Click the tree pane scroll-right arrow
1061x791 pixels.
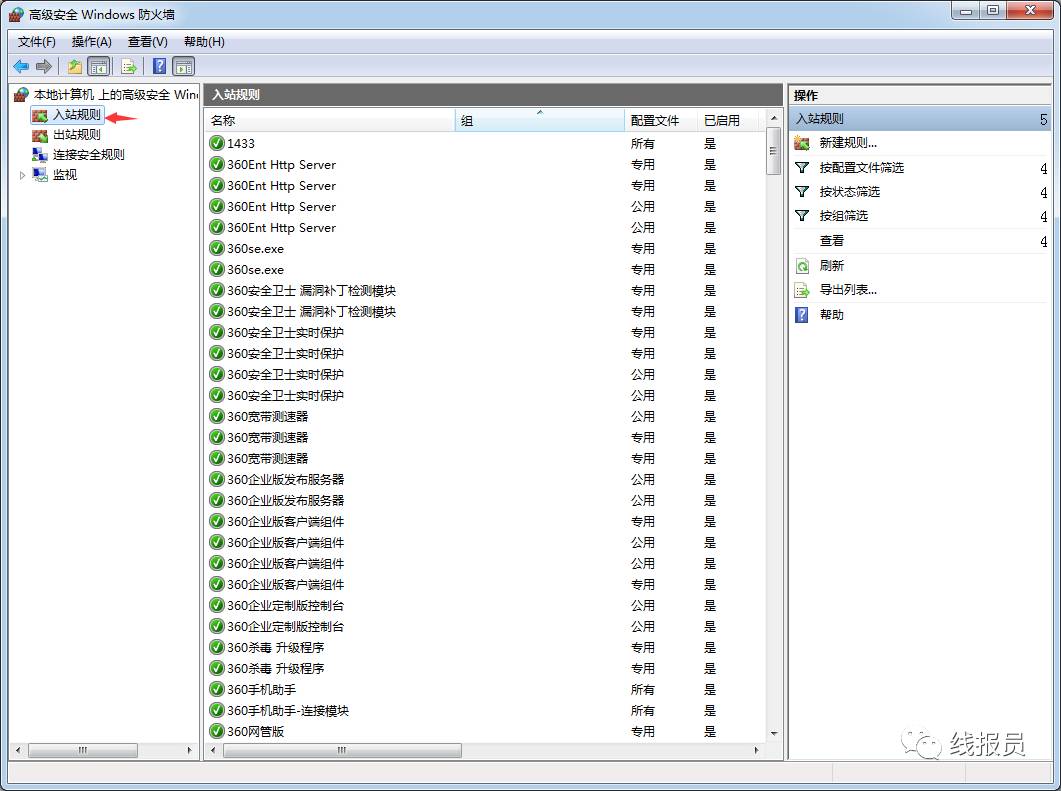189,750
